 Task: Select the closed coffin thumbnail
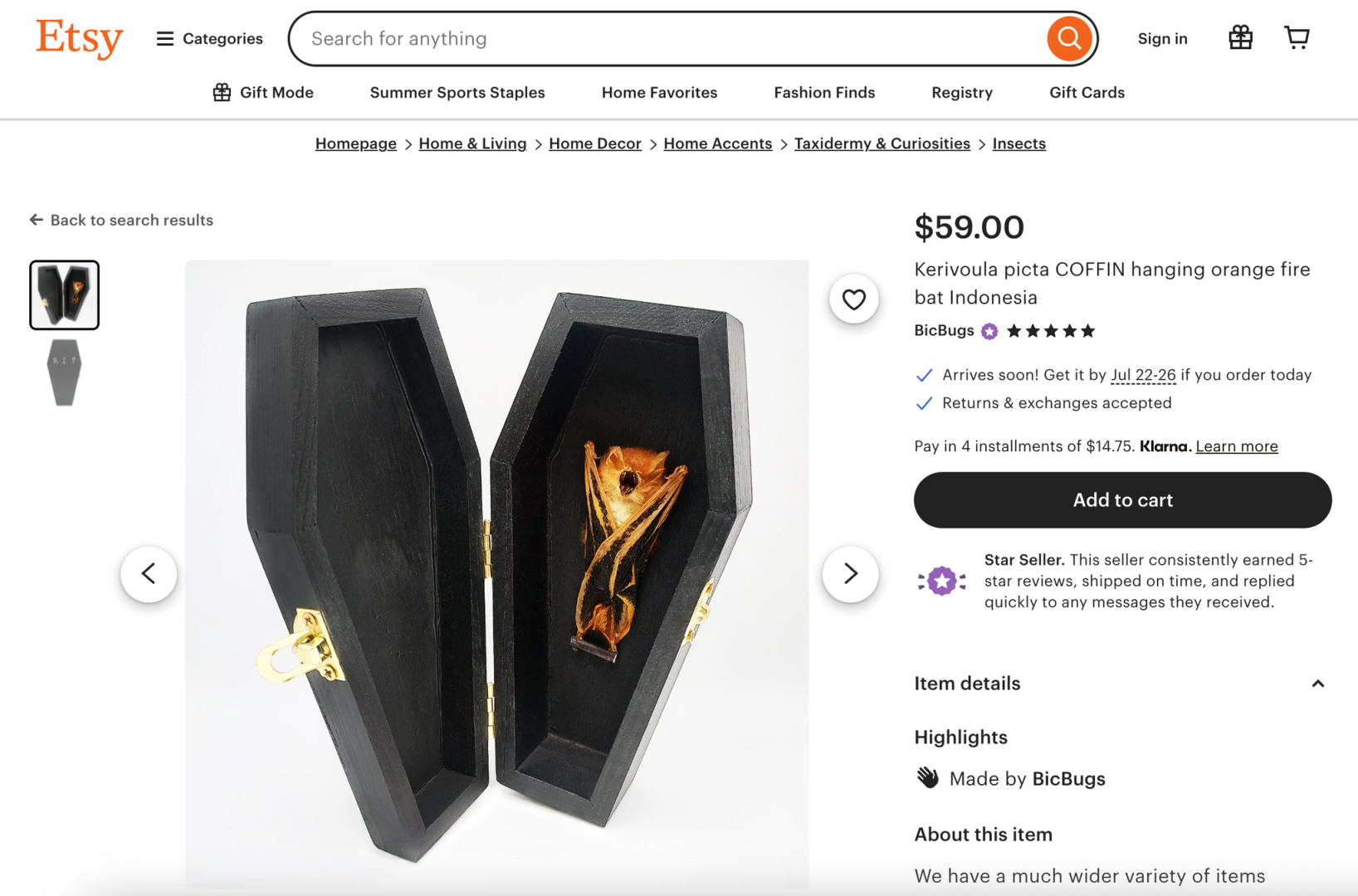pos(64,372)
